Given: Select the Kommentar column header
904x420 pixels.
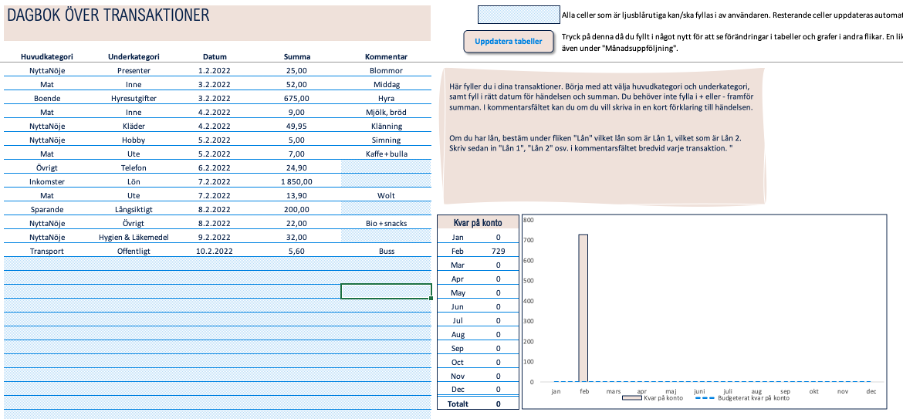Looking at the screenshot, I should point(385,57).
